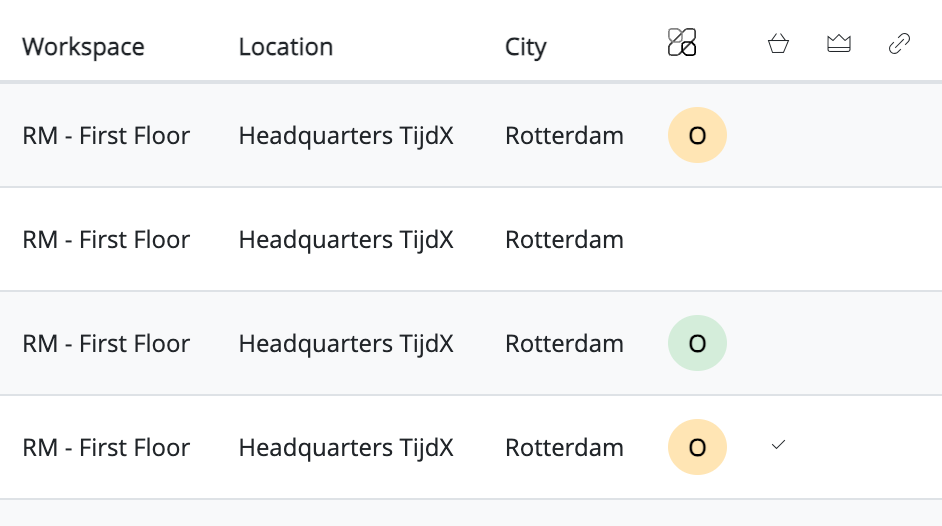Image resolution: width=942 pixels, height=526 pixels.
Task: Open RM - First Floor in row without badge
Action: point(106,240)
